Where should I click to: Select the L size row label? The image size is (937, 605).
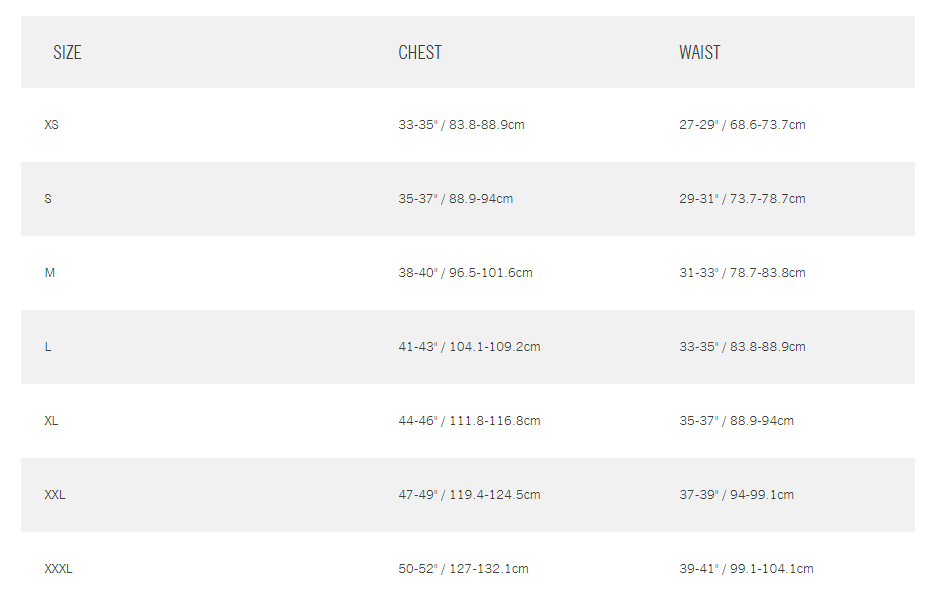pyautogui.click(x=48, y=347)
